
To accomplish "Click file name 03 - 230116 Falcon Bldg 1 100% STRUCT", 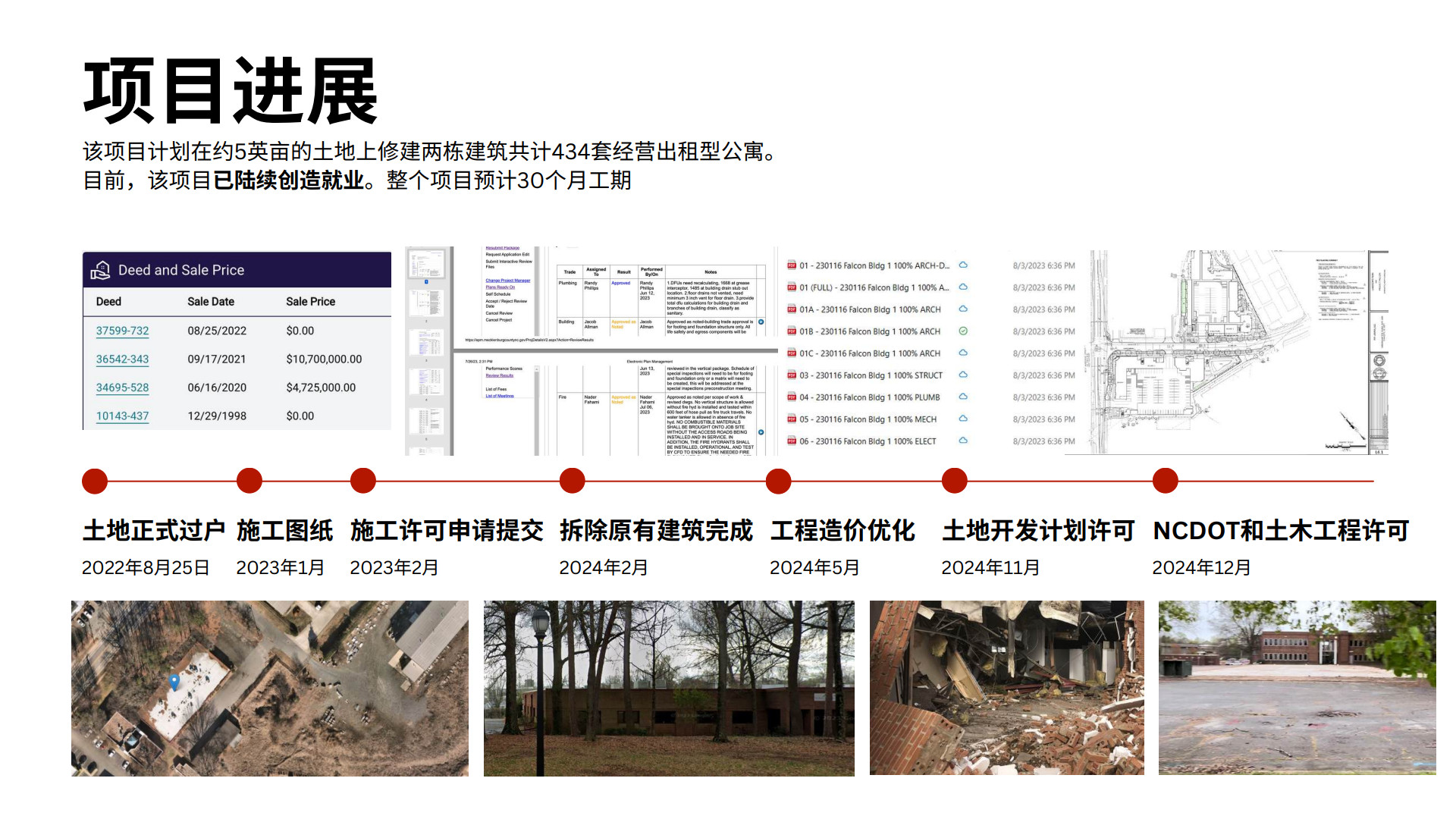I will [x=871, y=375].
